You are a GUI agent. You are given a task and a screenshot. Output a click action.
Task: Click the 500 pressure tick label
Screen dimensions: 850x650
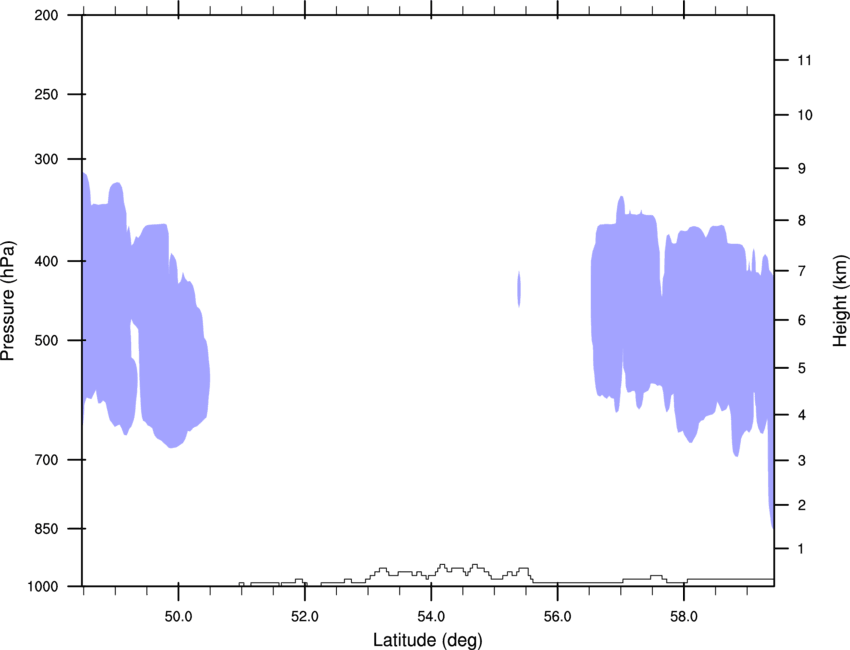tap(46, 340)
